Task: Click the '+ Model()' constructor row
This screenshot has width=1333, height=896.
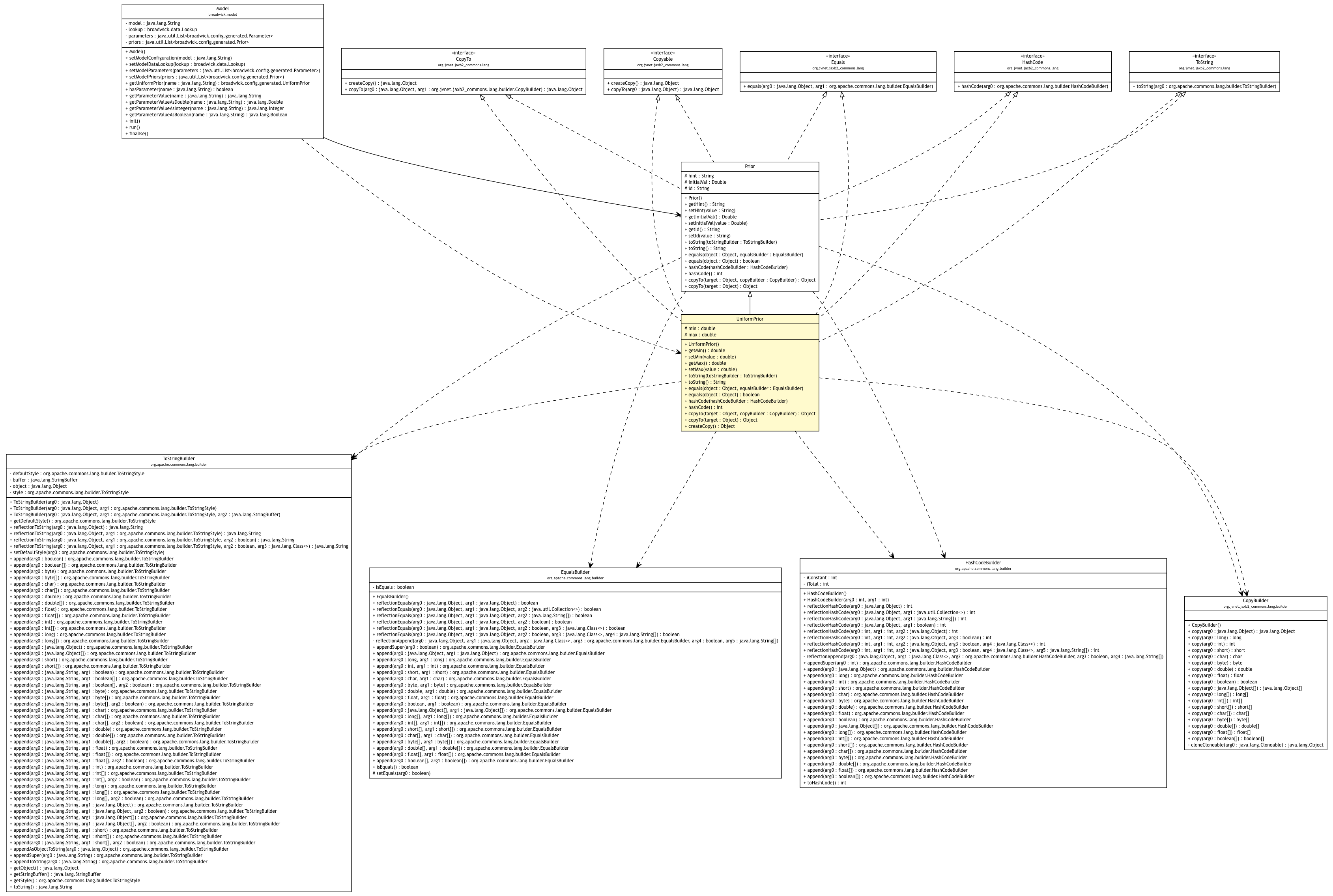Action: click(x=135, y=52)
